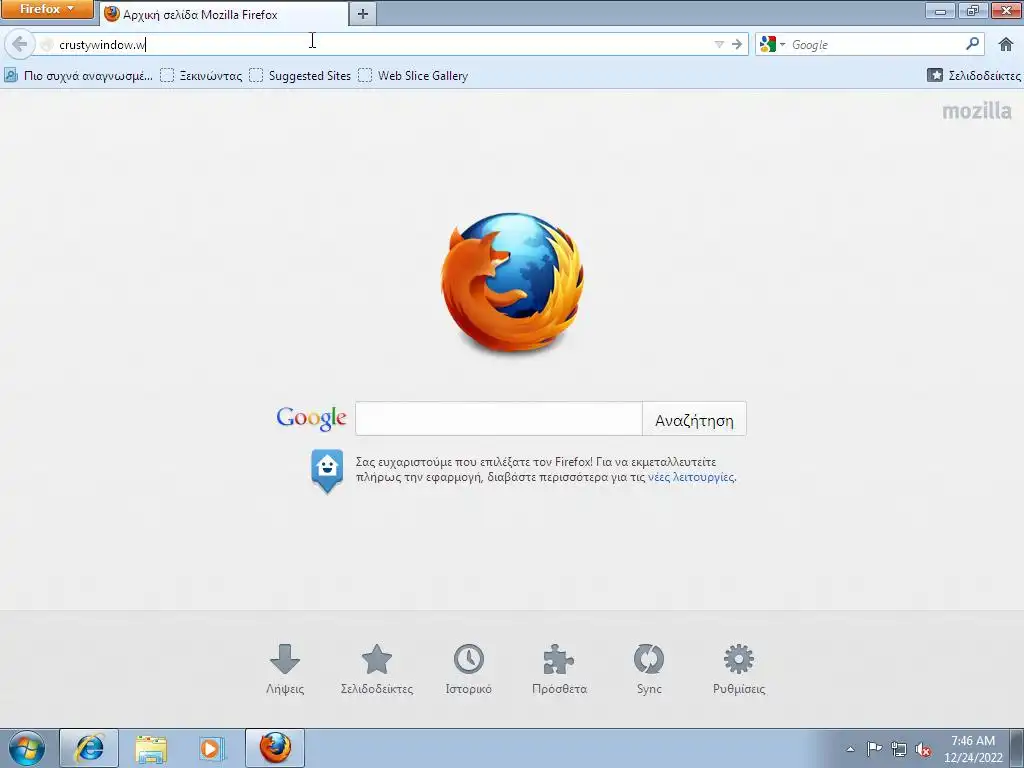1024x768 pixels.
Task: Open the clock showing 7:46 AM
Action: pos(973,749)
